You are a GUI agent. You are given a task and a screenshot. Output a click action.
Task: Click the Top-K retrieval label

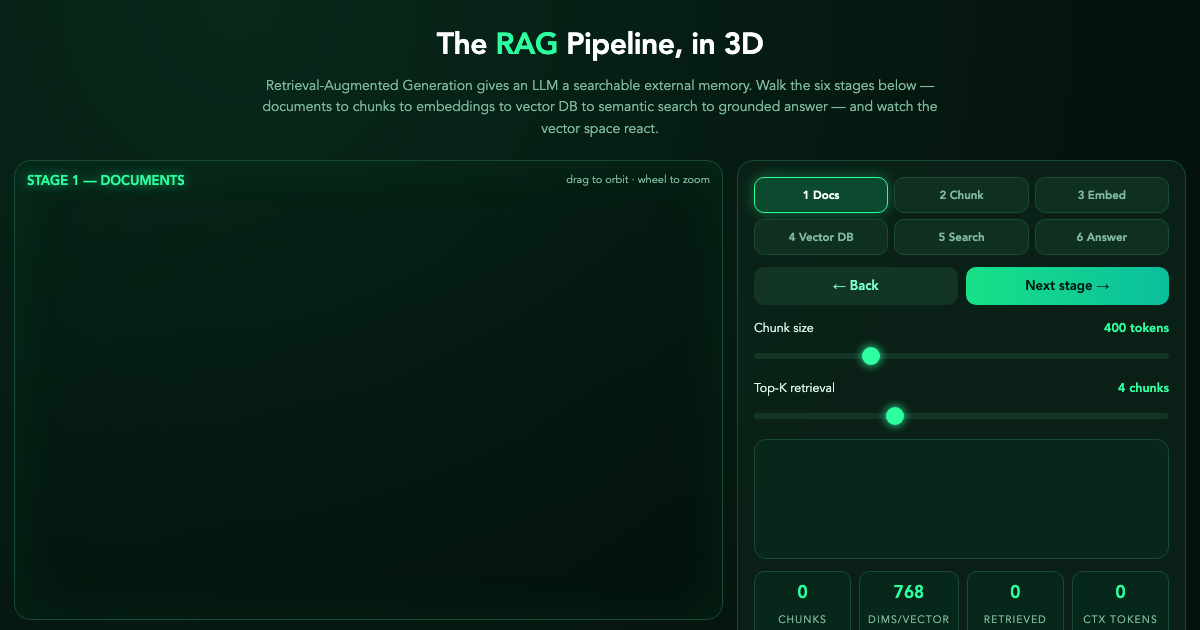tap(794, 388)
